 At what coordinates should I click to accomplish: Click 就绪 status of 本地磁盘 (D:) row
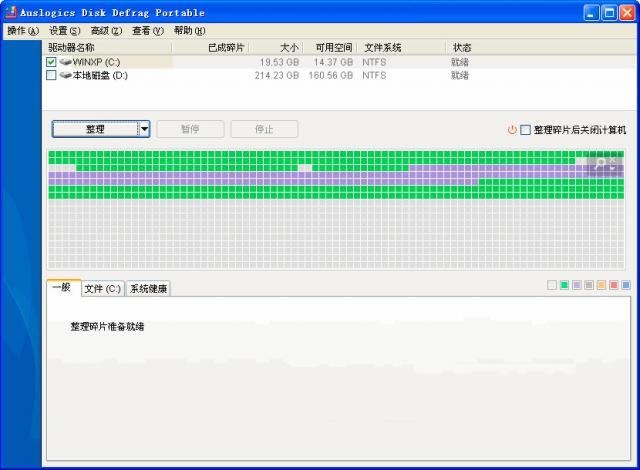pyautogui.click(x=460, y=75)
